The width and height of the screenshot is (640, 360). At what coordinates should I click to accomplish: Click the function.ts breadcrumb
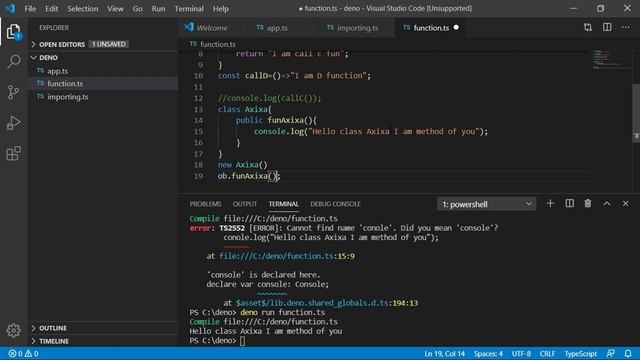click(218, 44)
